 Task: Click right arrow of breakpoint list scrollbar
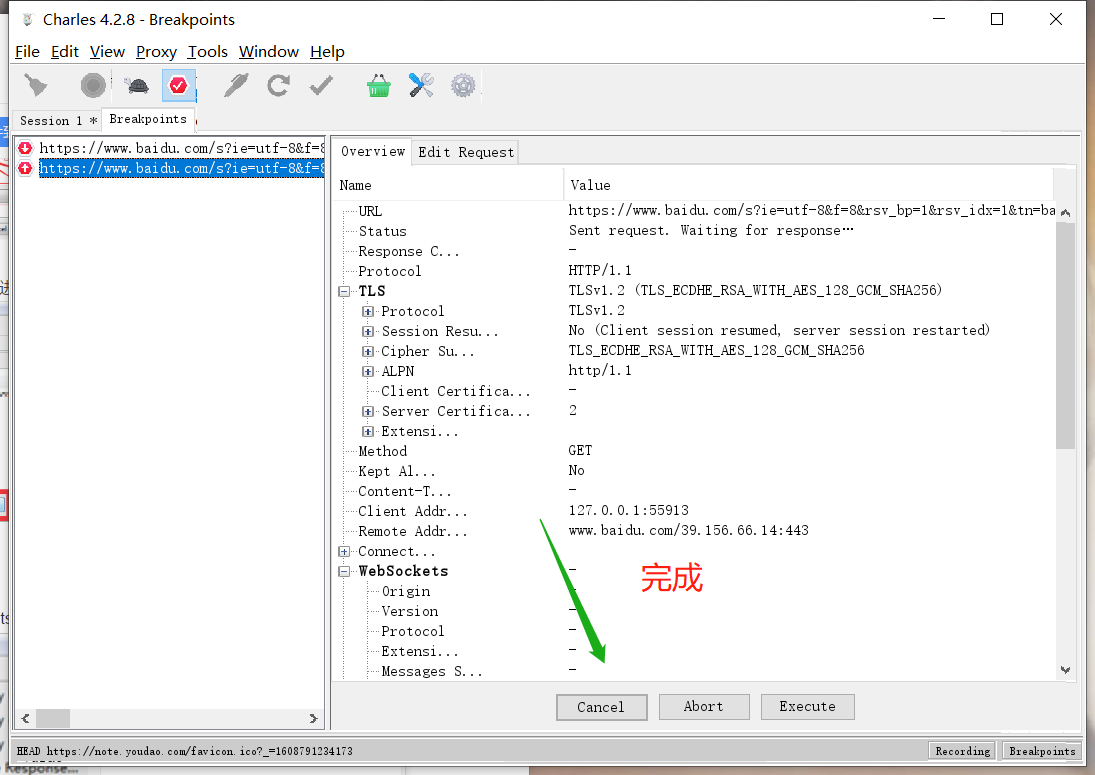(313, 718)
